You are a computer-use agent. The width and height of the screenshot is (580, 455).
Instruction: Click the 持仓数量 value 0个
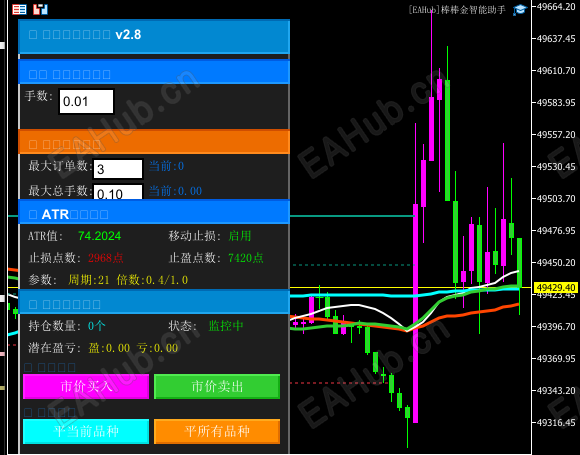(97, 326)
